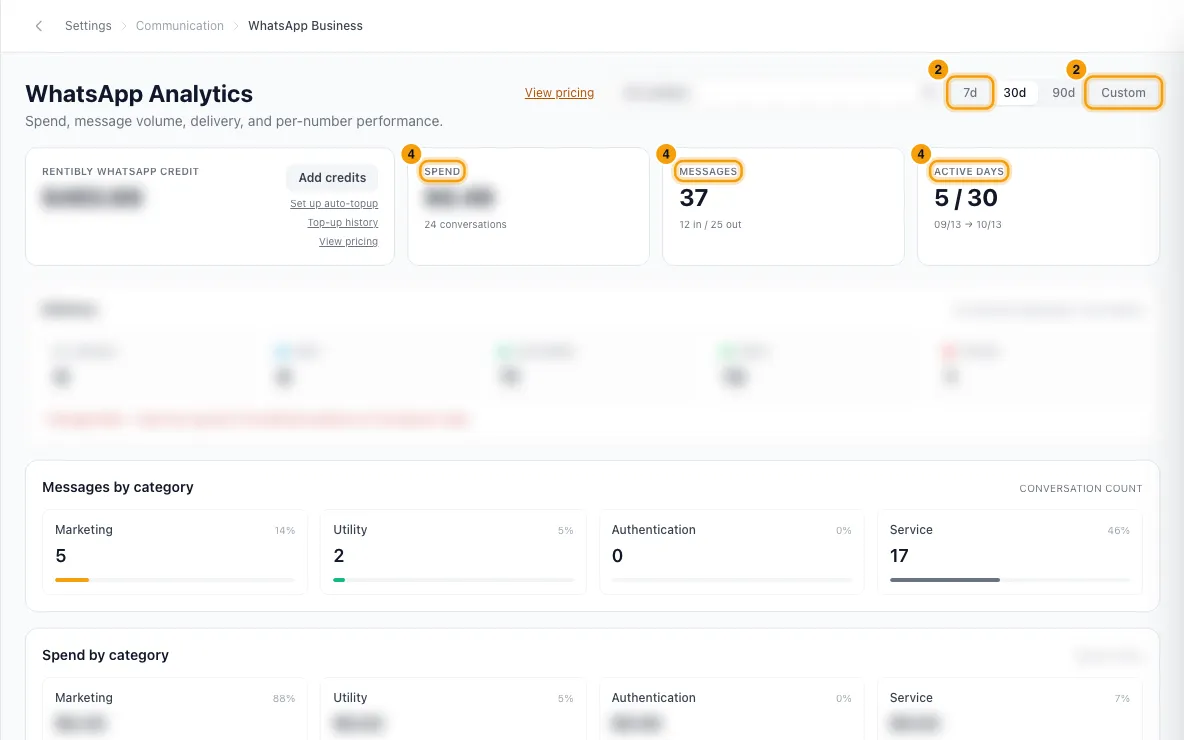Viewport: 1184px width, 740px height.
Task: Open Utility card in Spend by category
Action: tap(453, 709)
